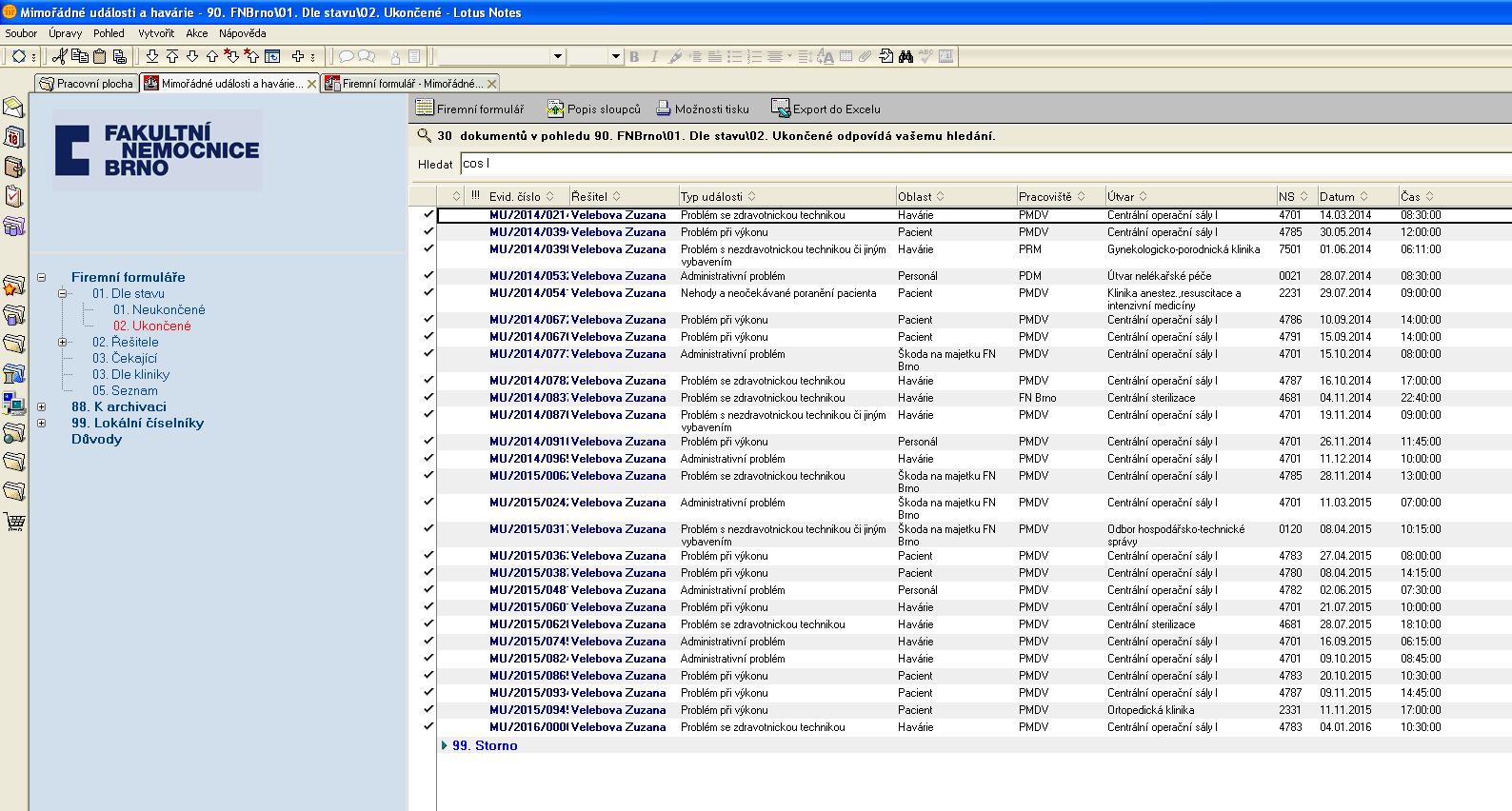Toggle checkmark on row MU/2014/021
This screenshot has width=1512, height=811.
point(428,214)
